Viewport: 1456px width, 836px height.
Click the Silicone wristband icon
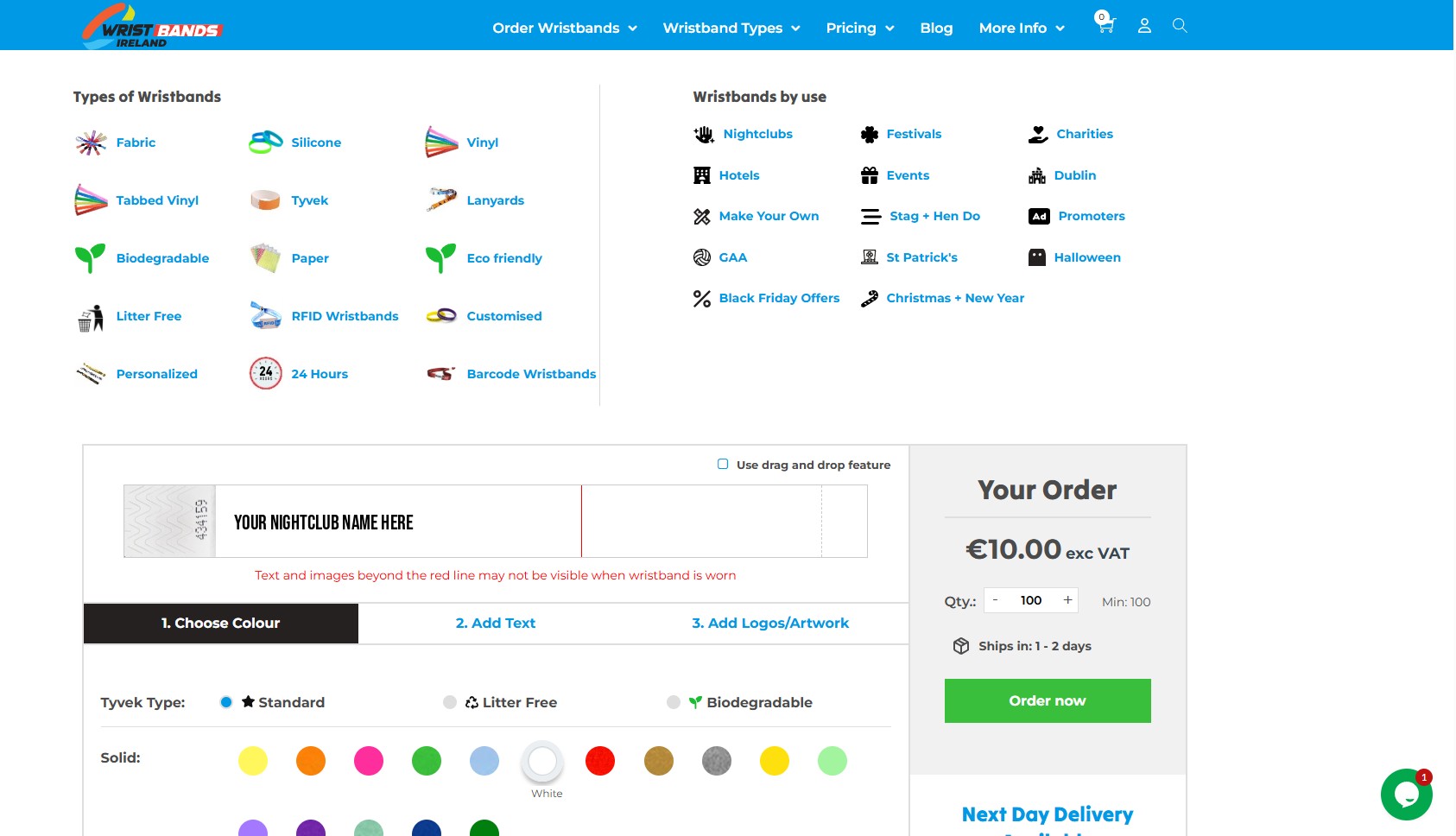pyautogui.click(x=265, y=141)
